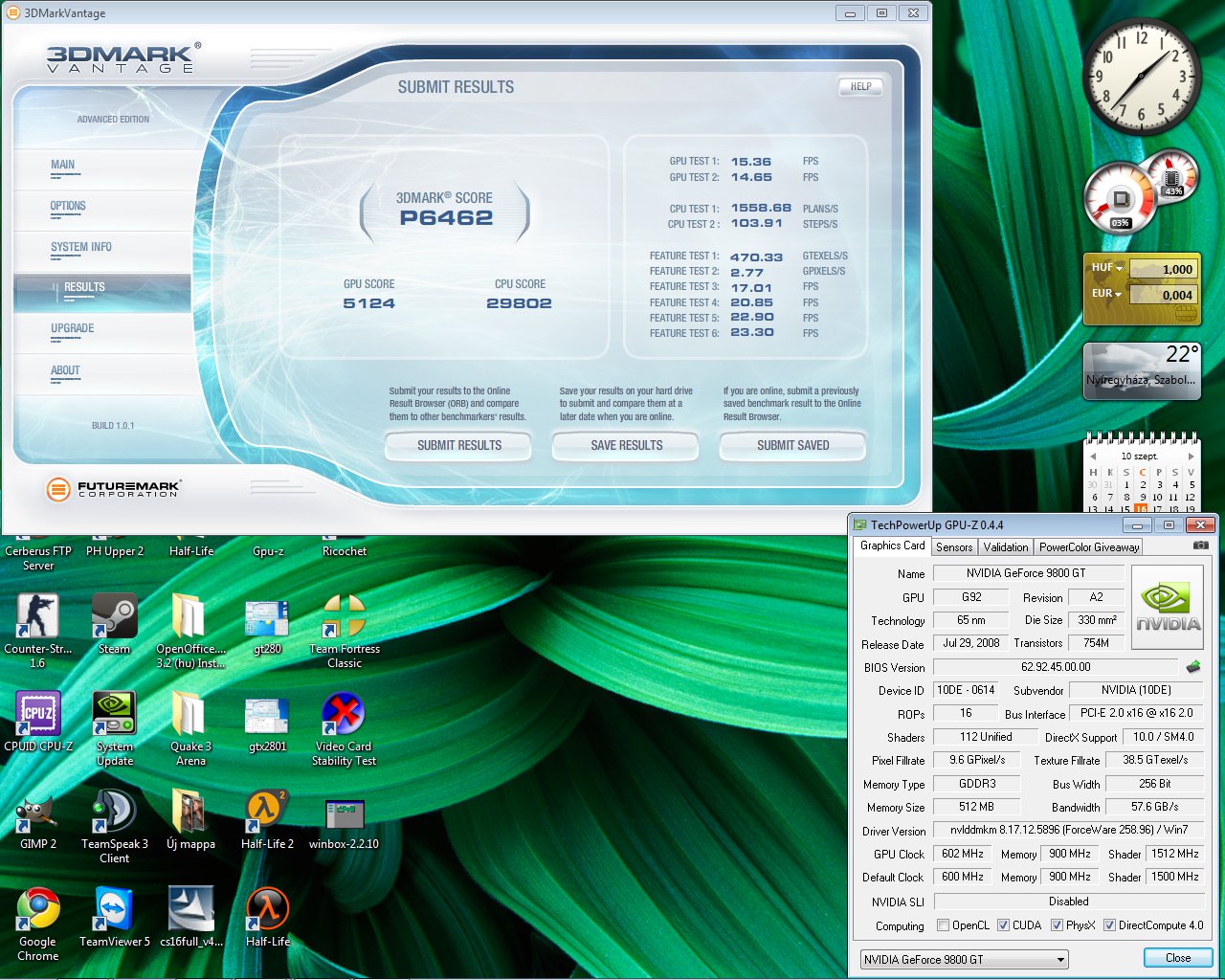Open ABOUT section in 3DMark Vantage
The height and width of the screenshot is (980, 1225).
pos(102,374)
